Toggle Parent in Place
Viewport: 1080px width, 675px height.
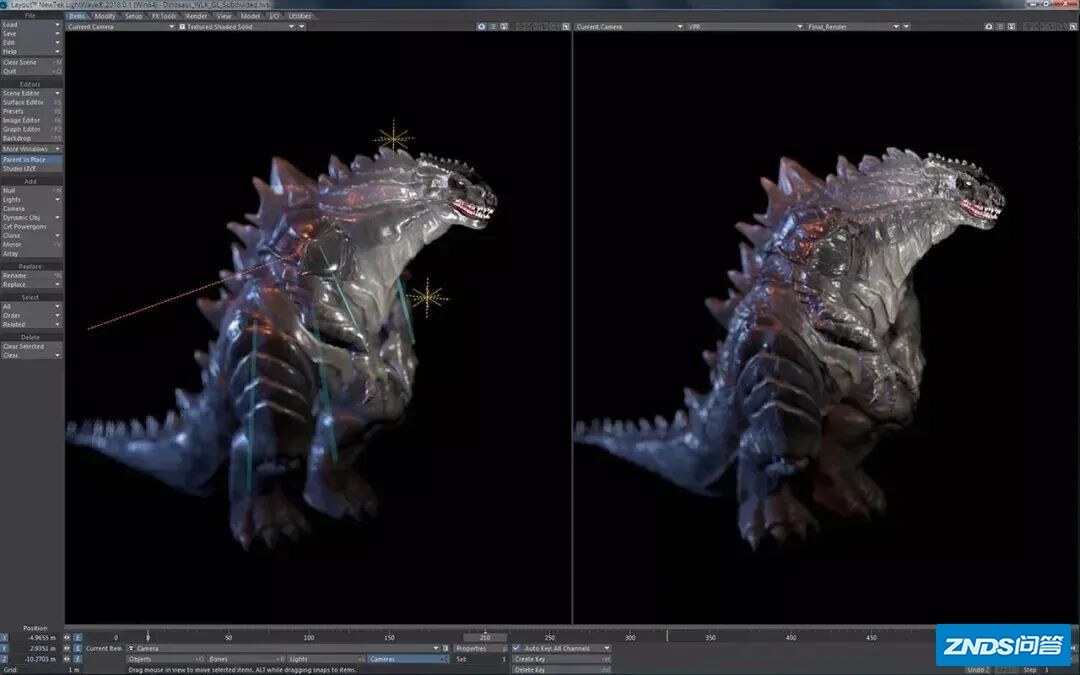tap(31, 159)
